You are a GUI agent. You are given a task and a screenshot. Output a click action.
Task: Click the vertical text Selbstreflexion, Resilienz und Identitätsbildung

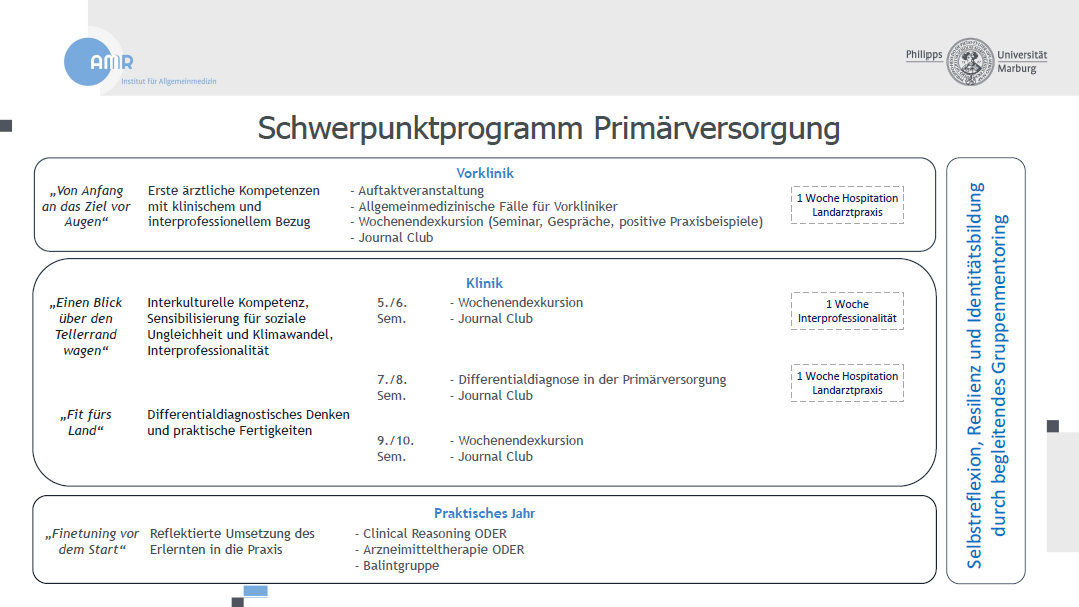coord(974,375)
